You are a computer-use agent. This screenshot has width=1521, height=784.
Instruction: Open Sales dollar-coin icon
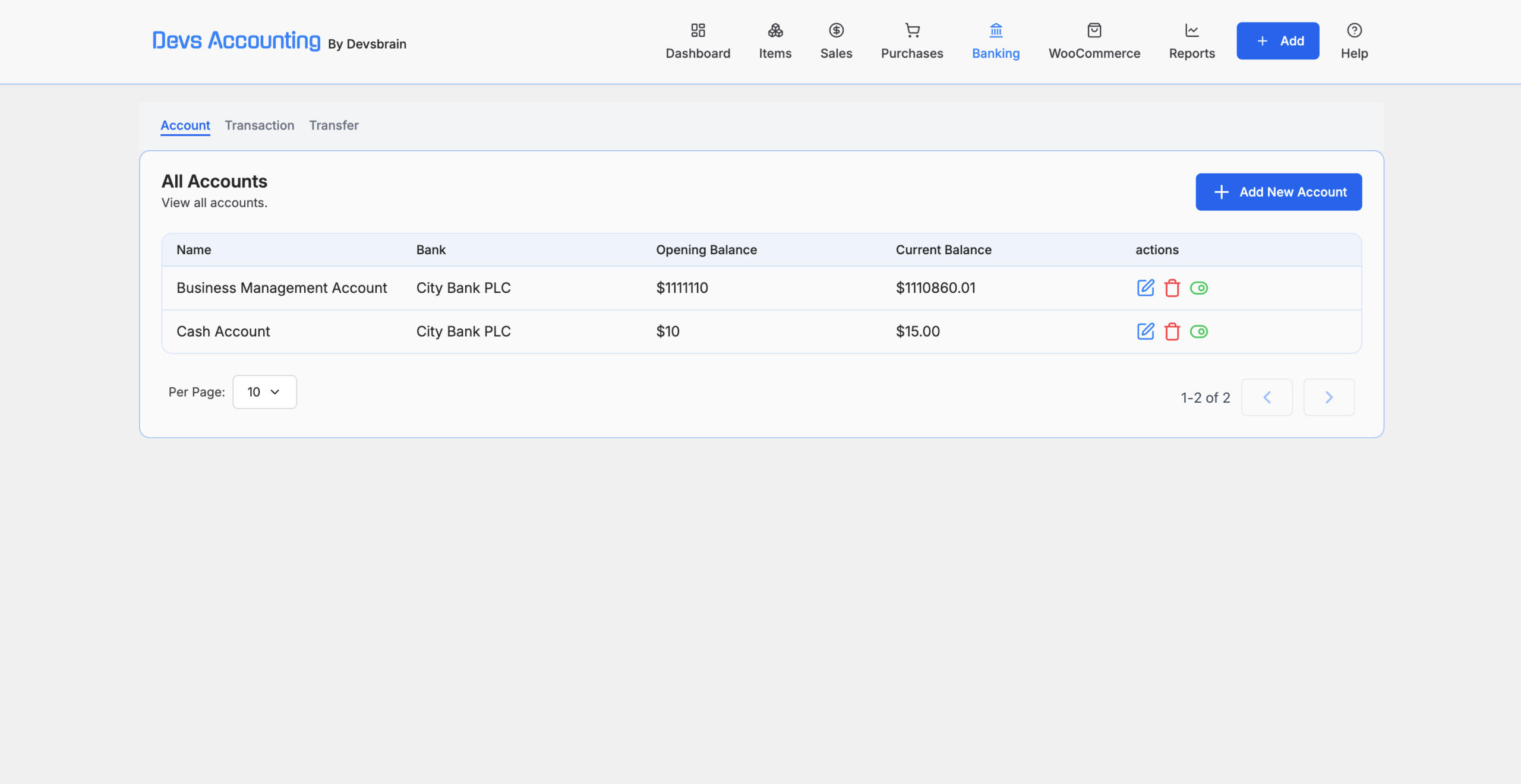(837, 30)
